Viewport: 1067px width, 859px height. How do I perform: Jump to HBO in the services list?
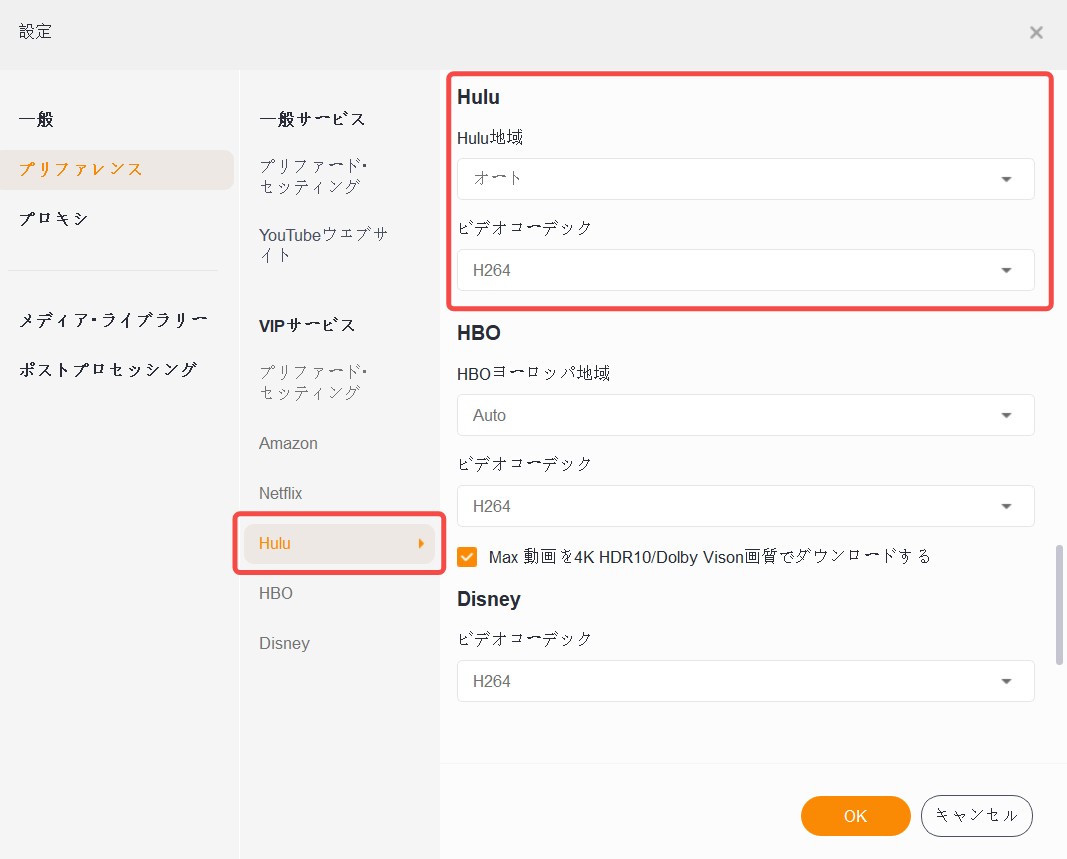(276, 593)
